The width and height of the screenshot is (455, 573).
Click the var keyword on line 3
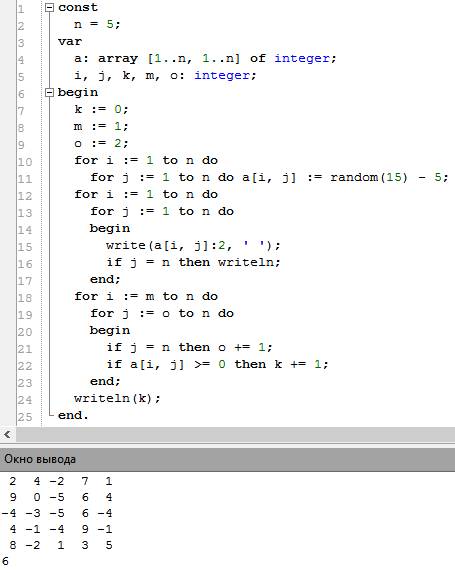(69, 42)
